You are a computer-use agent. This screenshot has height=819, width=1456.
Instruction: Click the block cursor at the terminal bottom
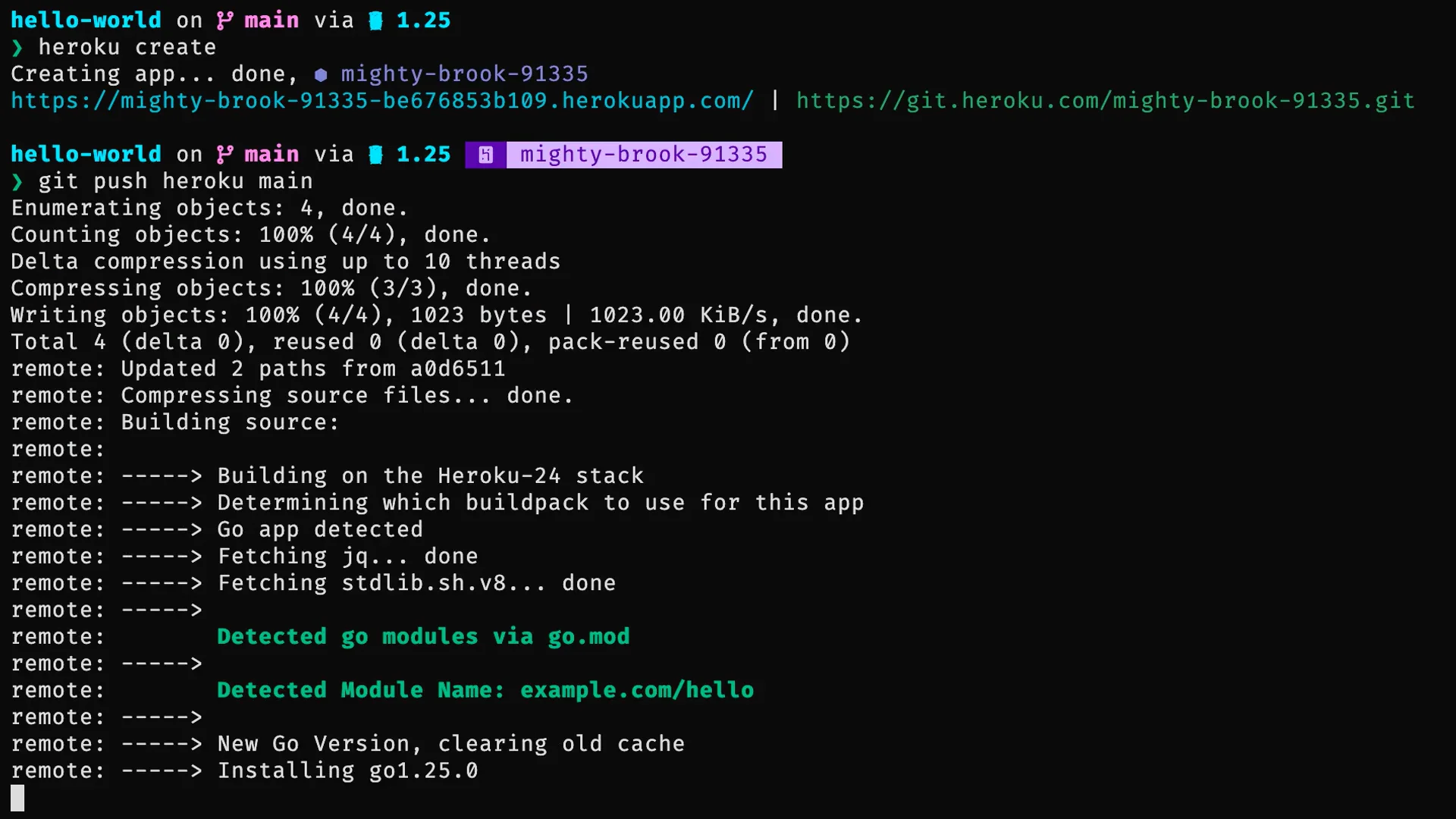pyautogui.click(x=17, y=798)
